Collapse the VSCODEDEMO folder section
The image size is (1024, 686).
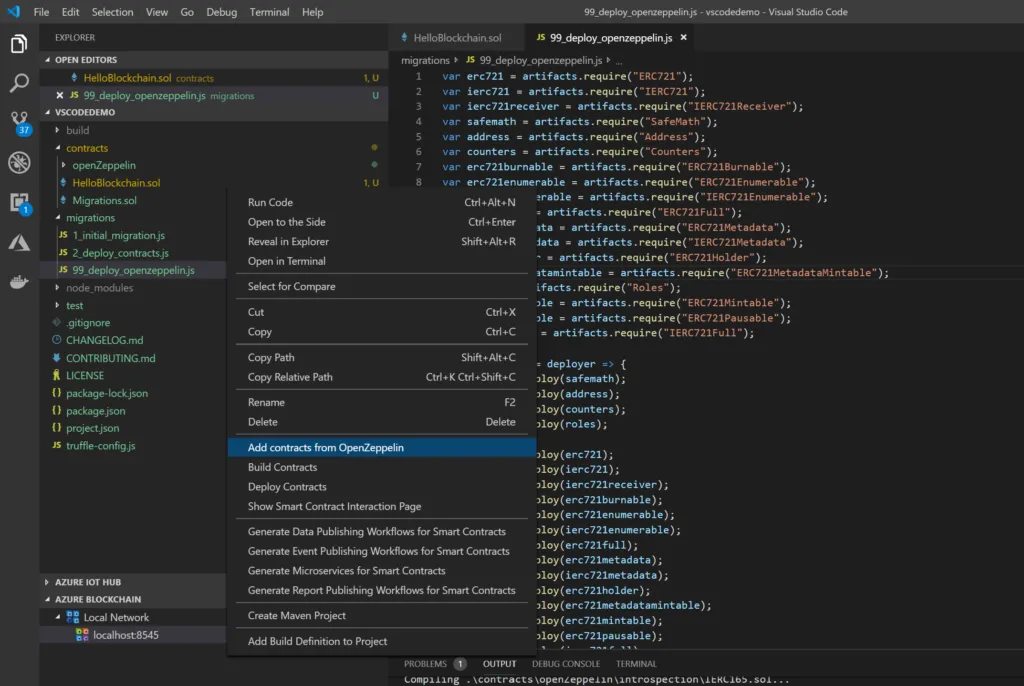click(48, 112)
